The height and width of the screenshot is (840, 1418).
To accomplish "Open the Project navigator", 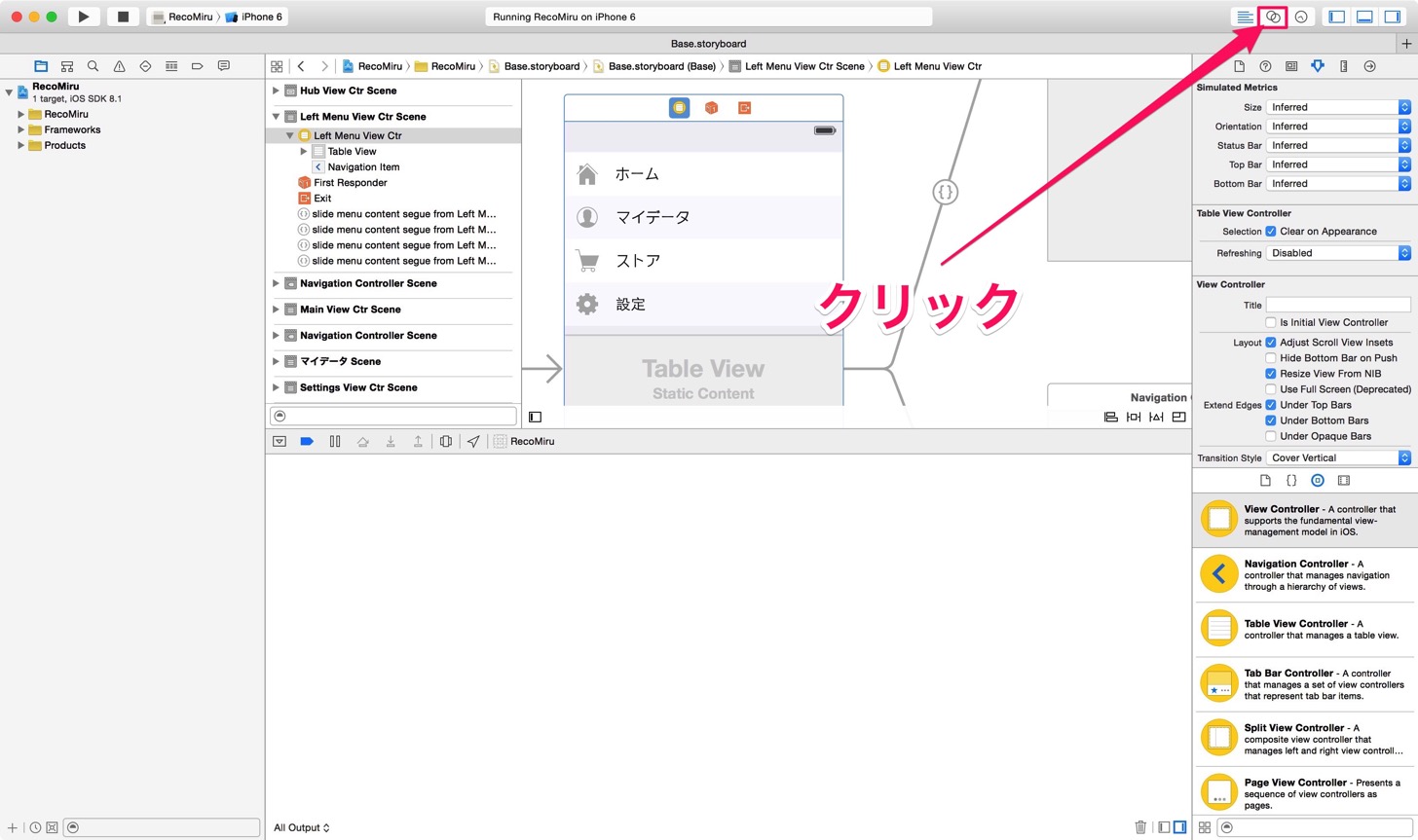I will [x=41, y=66].
